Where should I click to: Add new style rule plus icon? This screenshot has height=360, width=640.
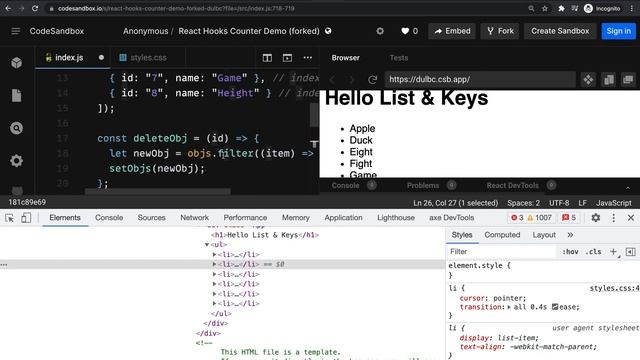(613, 252)
